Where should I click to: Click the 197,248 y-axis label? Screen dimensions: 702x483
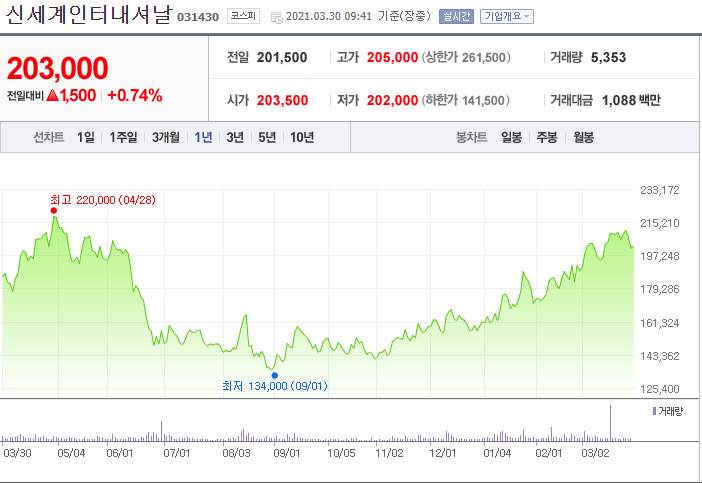tap(659, 256)
